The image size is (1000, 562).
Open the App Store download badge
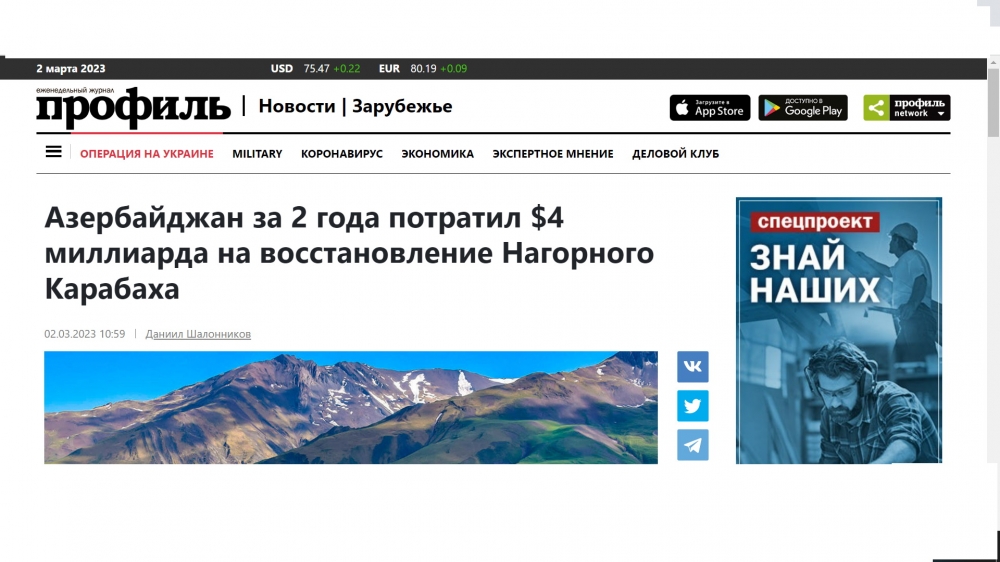click(709, 108)
